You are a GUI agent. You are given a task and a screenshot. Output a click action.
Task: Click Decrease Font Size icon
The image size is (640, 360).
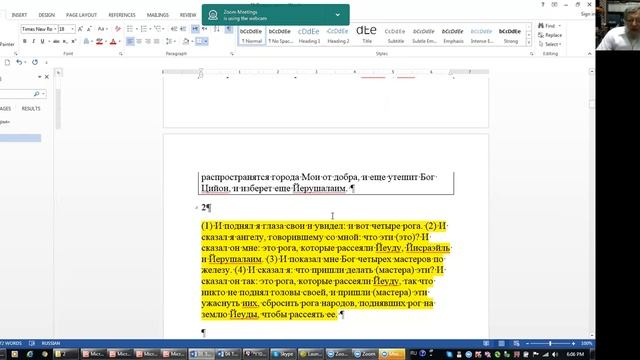click(89, 29)
